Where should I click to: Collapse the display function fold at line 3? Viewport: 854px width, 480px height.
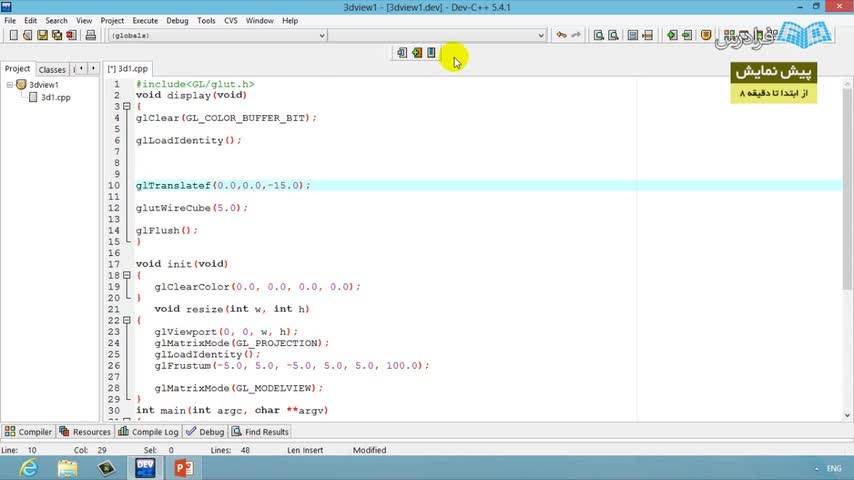pyautogui.click(x=126, y=106)
